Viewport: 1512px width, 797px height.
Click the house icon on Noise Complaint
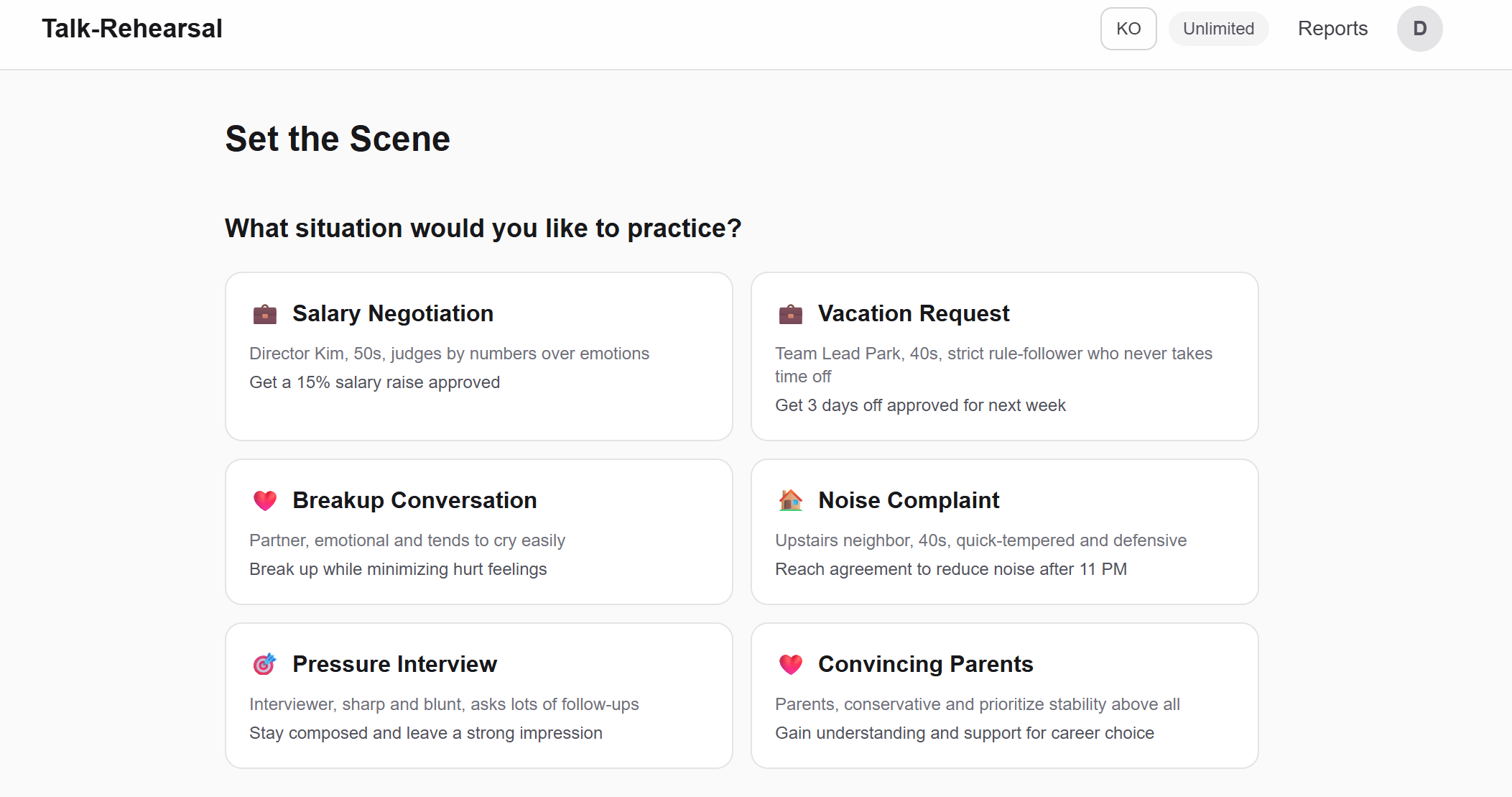(790, 500)
